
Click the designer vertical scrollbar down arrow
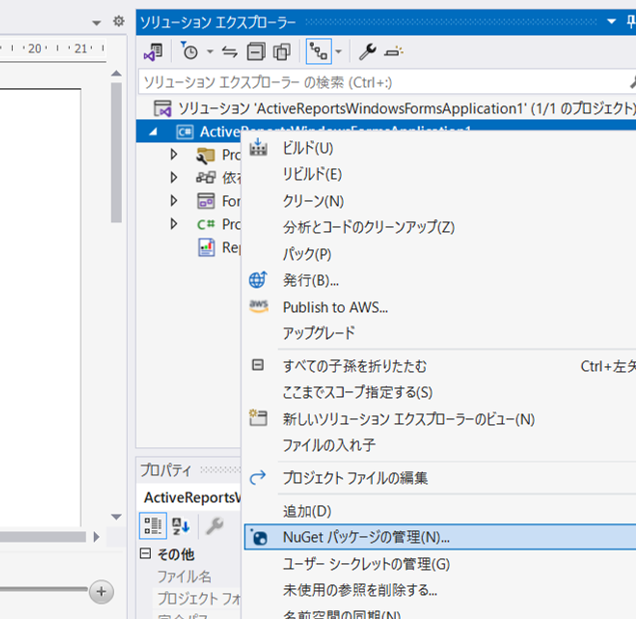[116, 517]
